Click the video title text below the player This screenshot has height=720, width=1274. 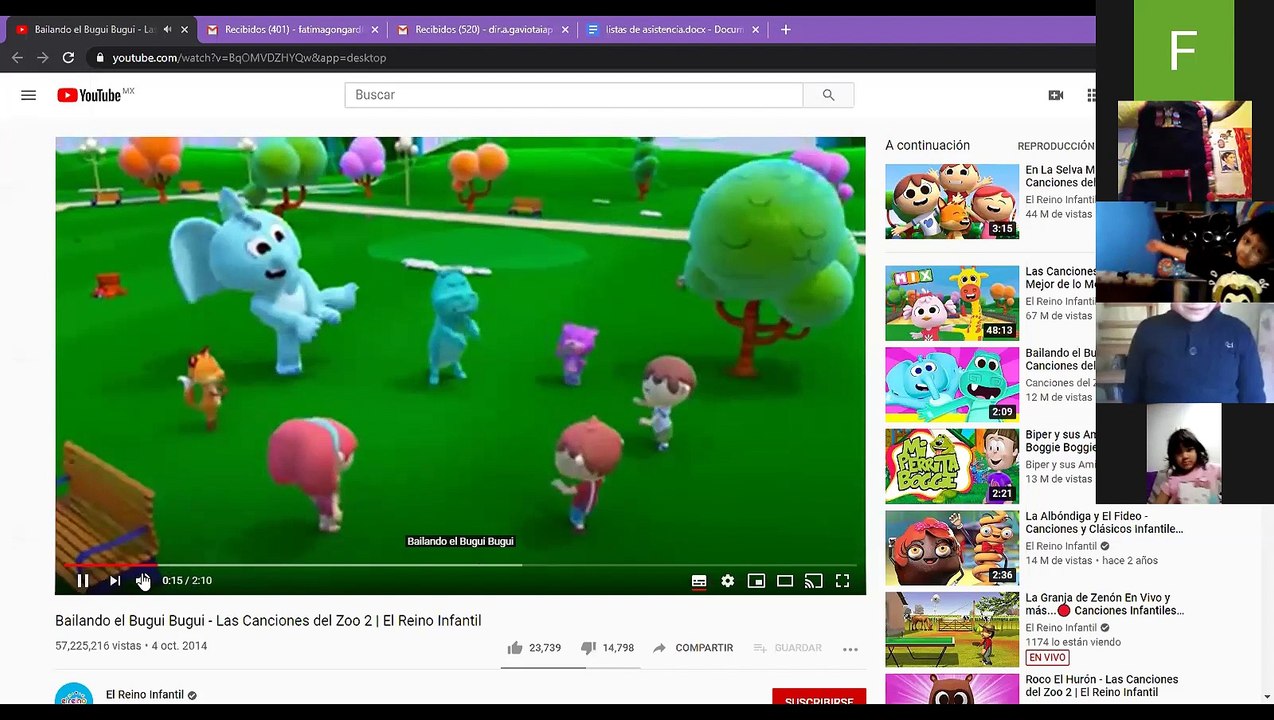pos(268,621)
